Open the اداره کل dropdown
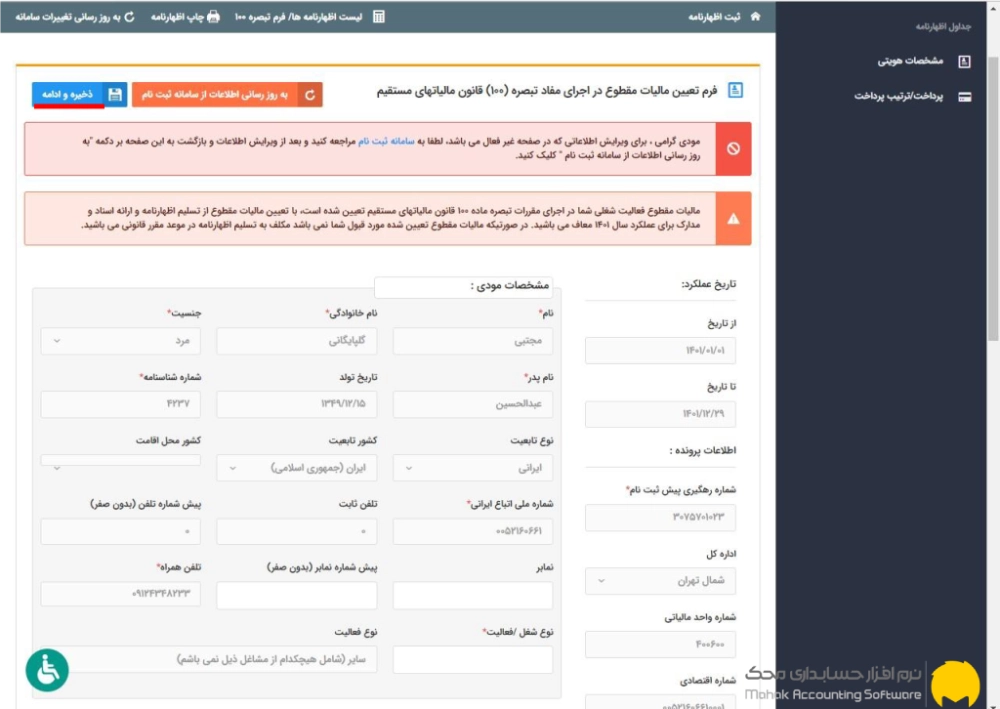The height and width of the screenshot is (709, 1000). click(660, 581)
